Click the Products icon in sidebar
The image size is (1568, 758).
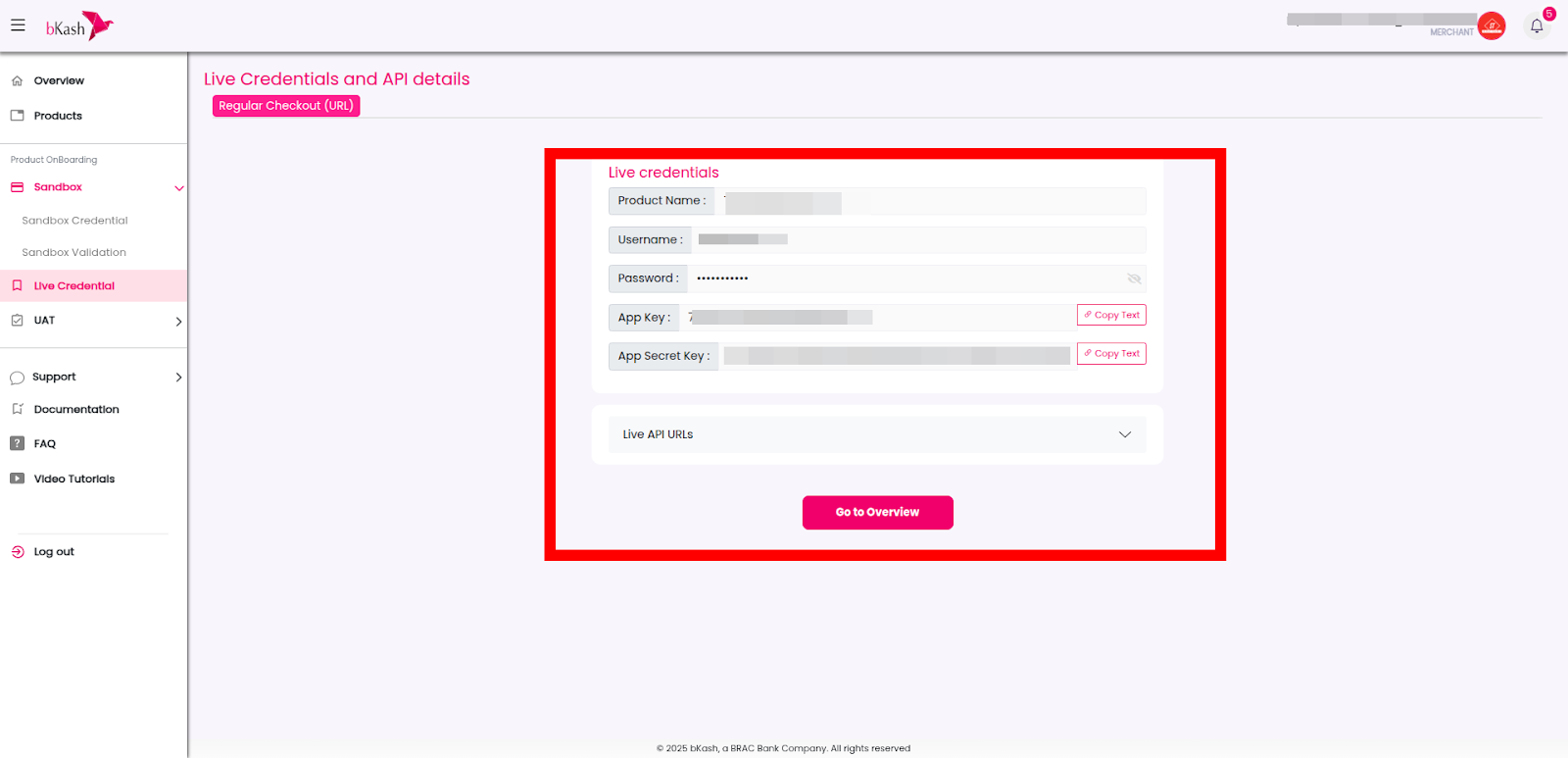coord(17,116)
